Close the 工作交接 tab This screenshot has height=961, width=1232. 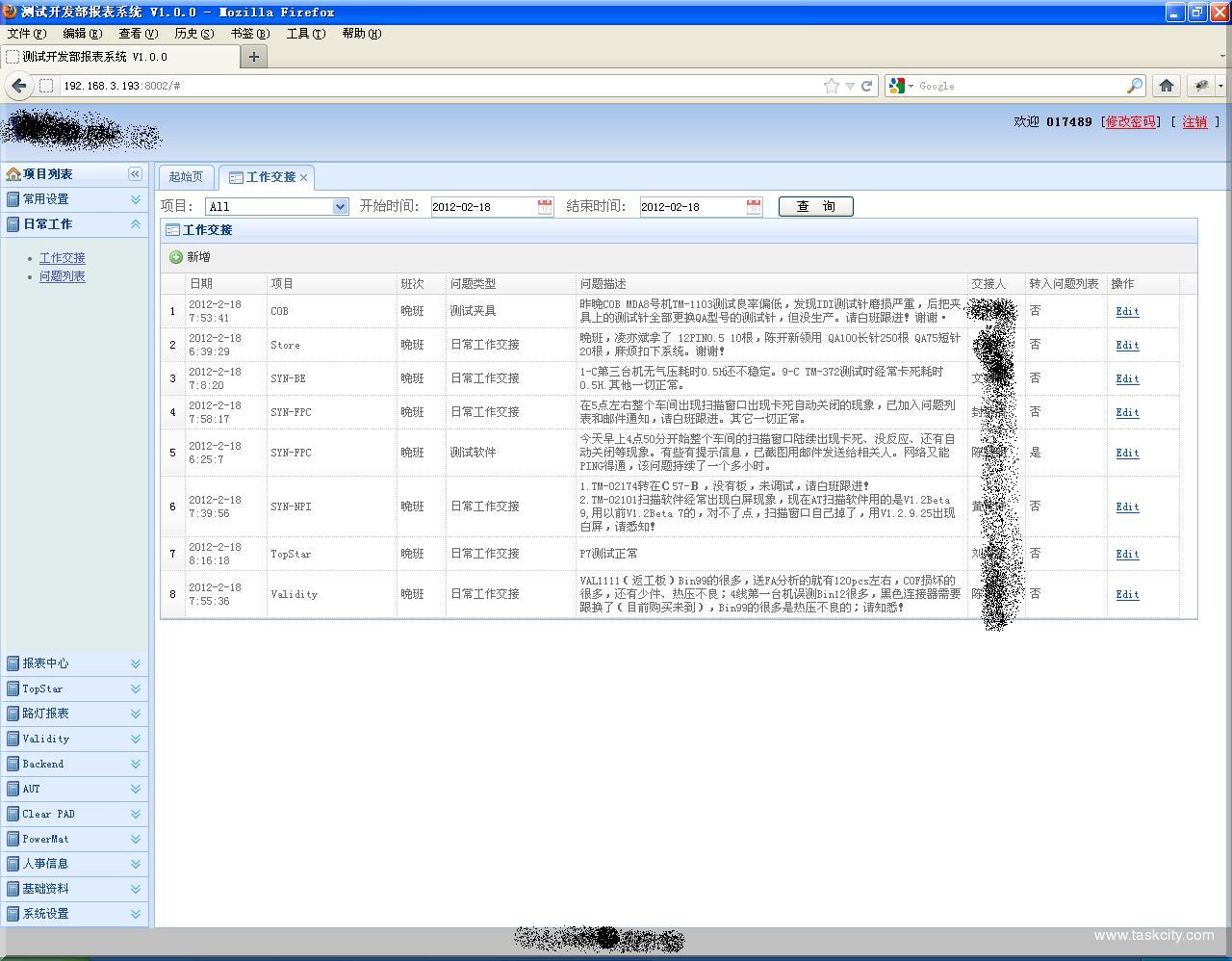click(303, 178)
